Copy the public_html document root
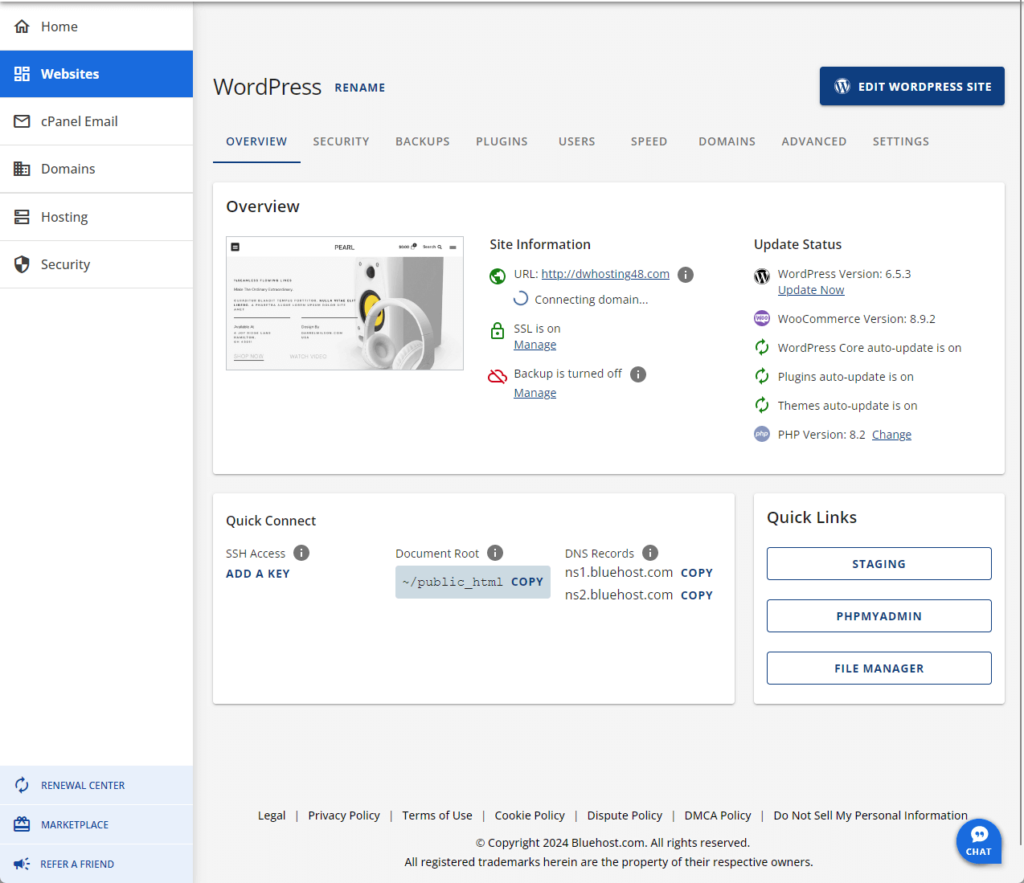The width and height of the screenshot is (1024, 883). click(527, 581)
